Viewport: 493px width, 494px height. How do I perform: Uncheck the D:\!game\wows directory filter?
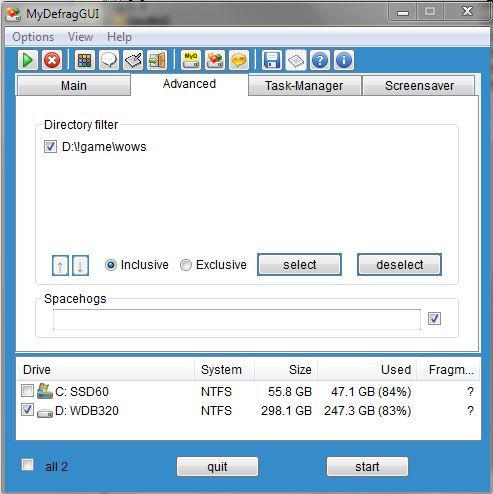pos(50,147)
